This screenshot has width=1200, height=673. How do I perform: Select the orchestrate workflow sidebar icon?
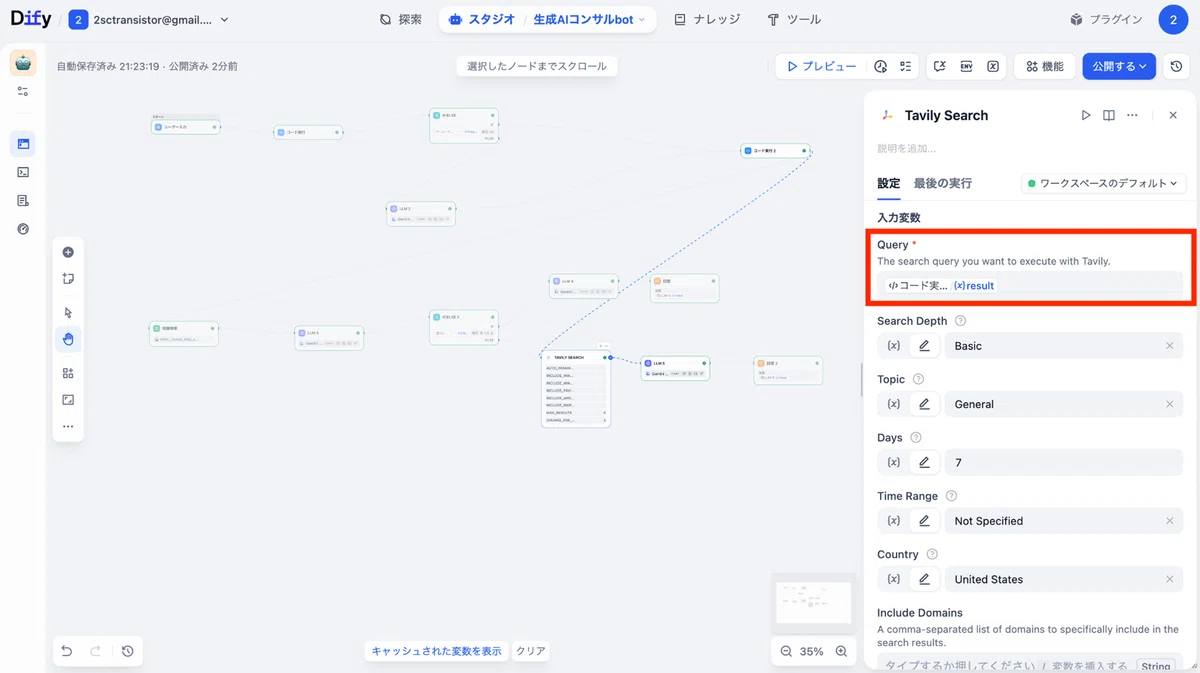[x=23, y=144]
